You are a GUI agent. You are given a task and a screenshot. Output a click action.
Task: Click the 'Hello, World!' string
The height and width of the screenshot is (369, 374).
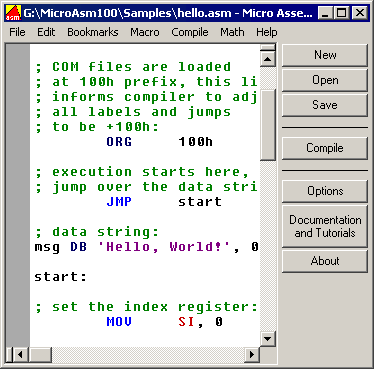click(164, 247)
